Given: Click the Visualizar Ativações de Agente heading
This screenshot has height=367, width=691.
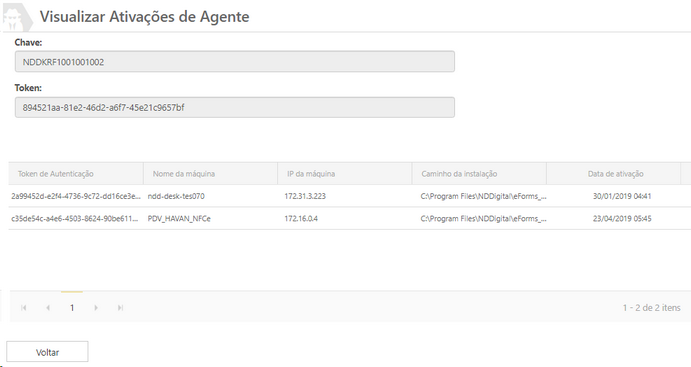Looking at the screenshot, I should tap(145, 17).
